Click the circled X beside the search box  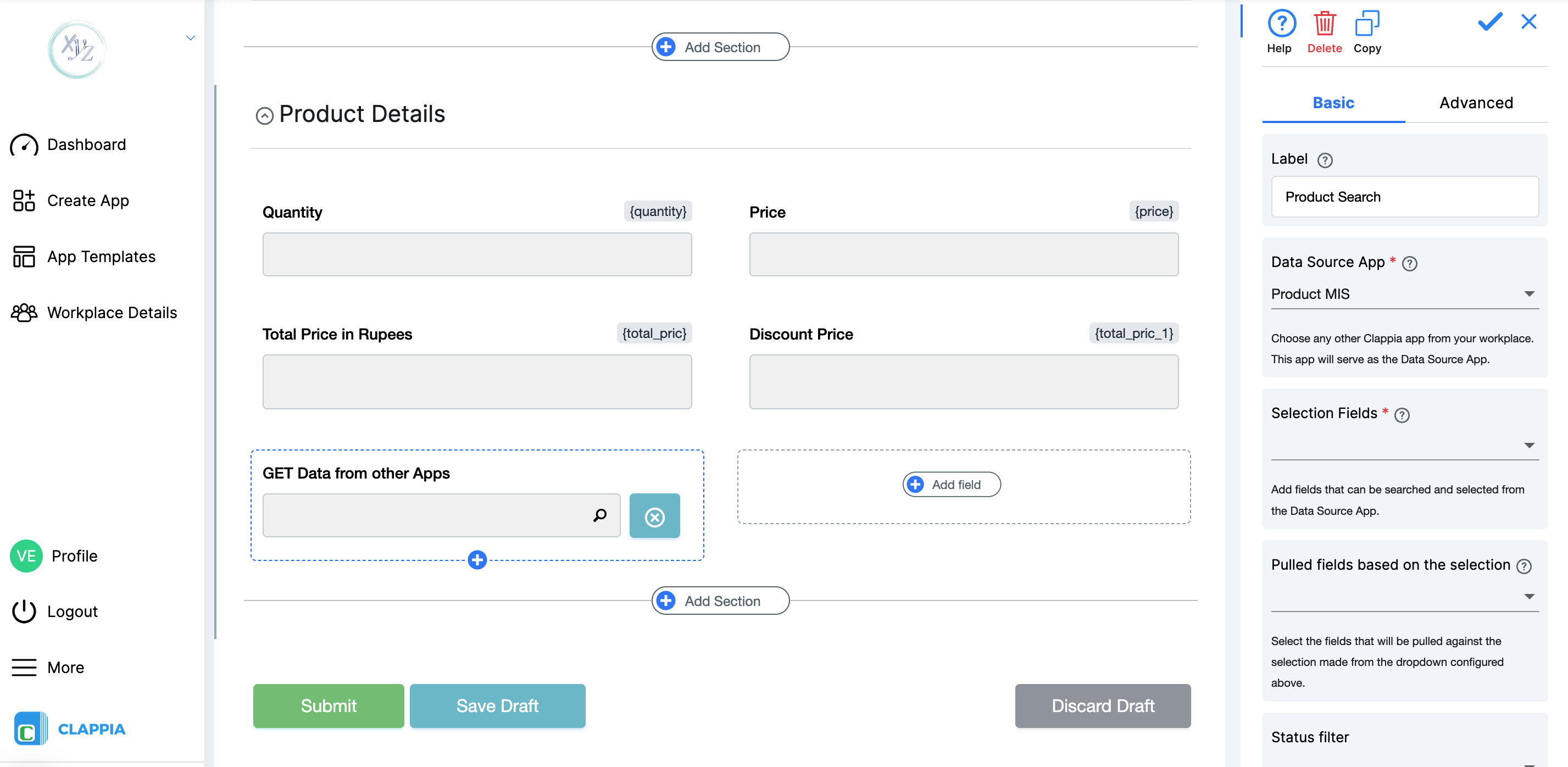click(654, 515)
